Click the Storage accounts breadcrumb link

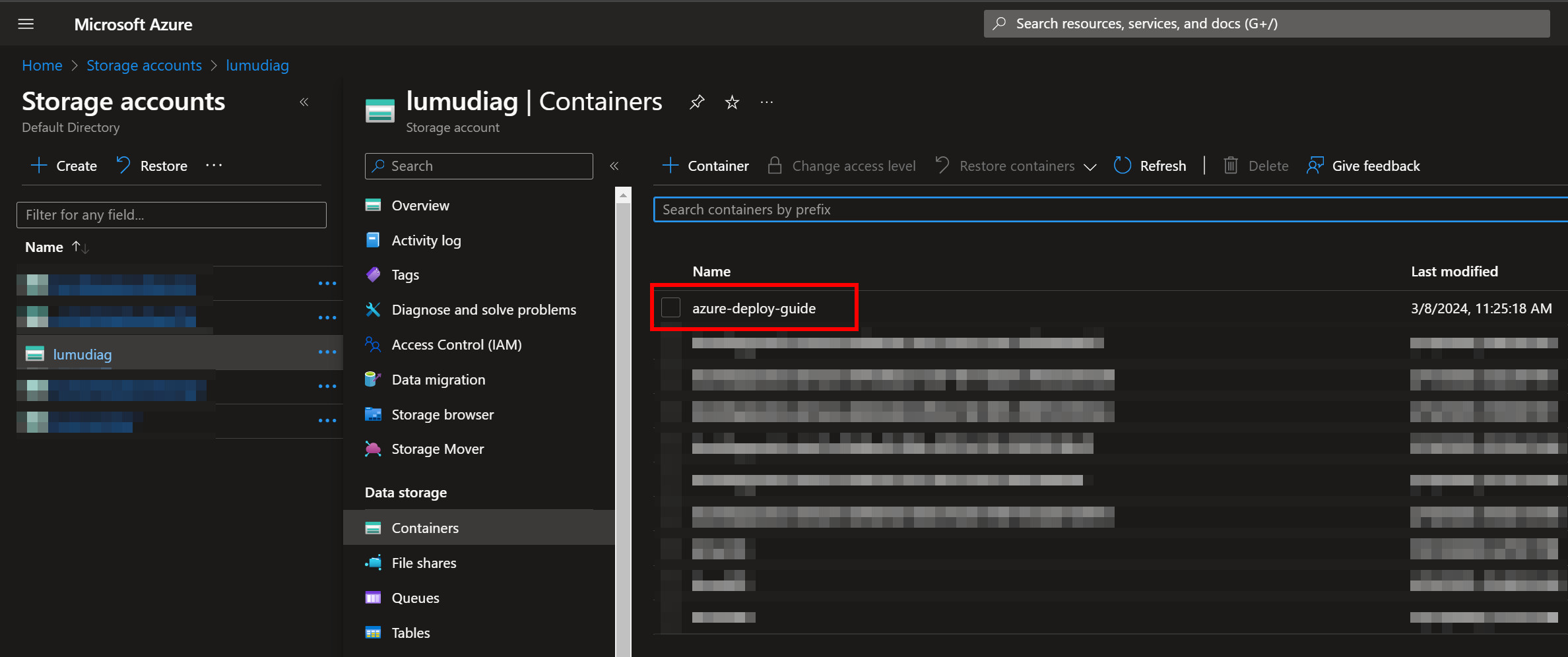point(144,65)
